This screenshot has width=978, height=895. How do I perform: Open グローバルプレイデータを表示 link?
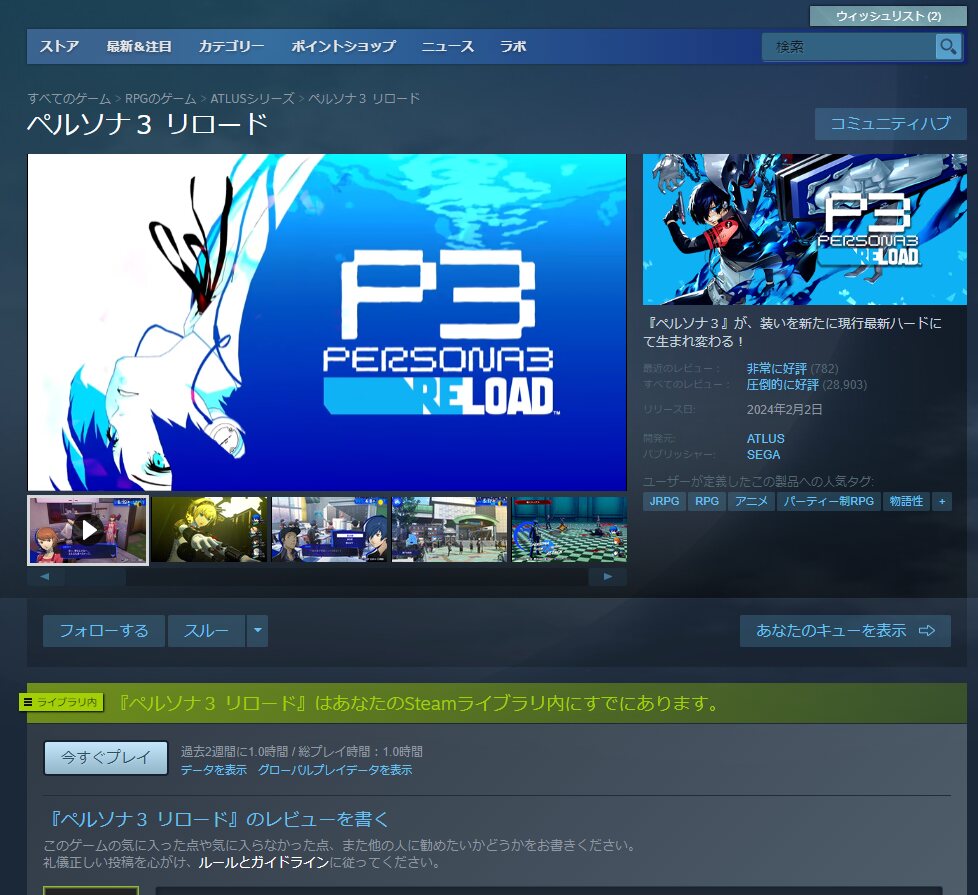335,770
